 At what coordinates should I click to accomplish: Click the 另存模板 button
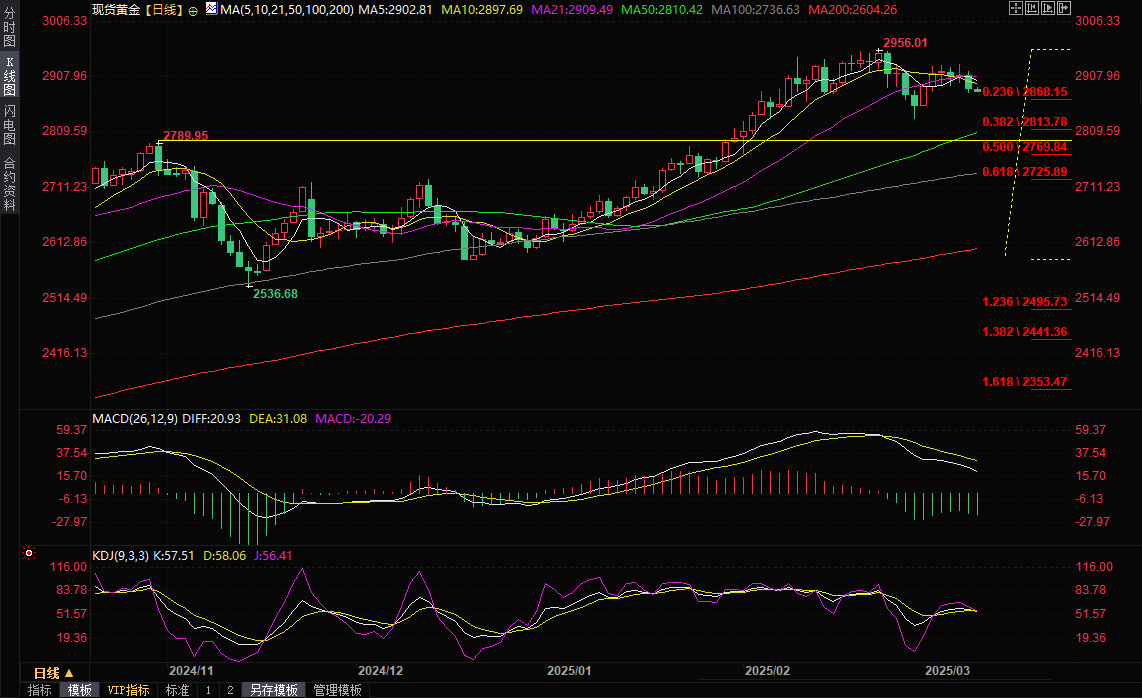coord(274,690)
